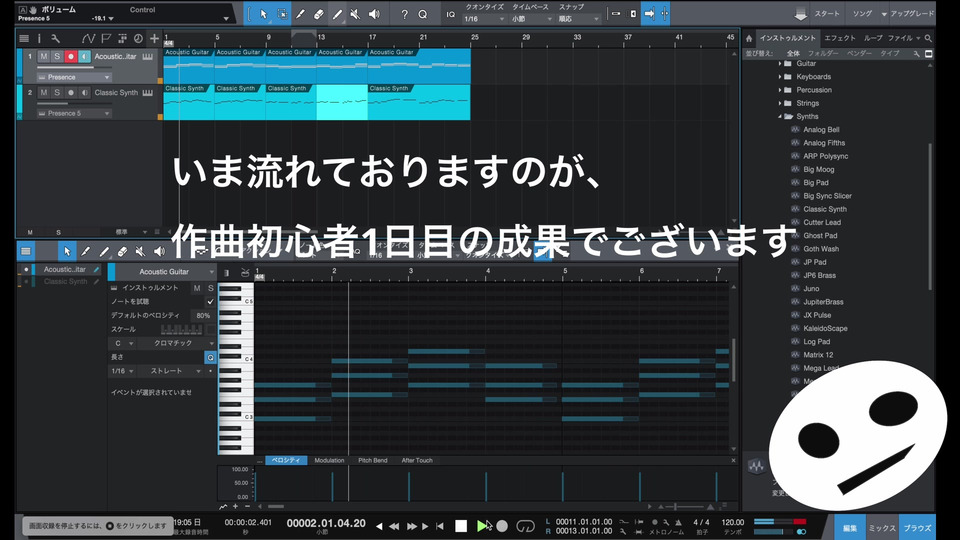
Task: Solo the Acoustic Guitar track
Action: pos(57,56)
